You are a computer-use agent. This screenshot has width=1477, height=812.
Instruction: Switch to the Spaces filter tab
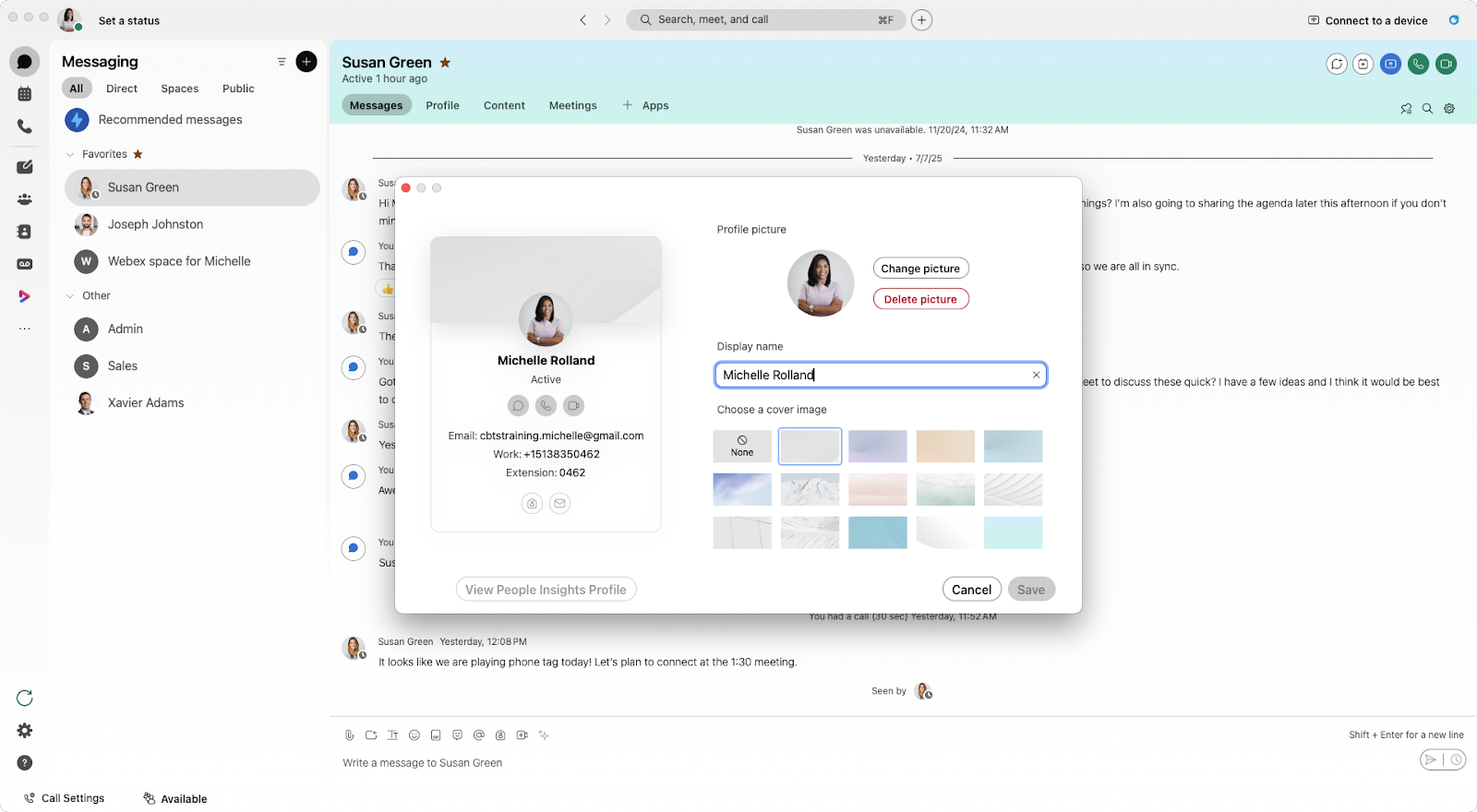tap(180, 89)
